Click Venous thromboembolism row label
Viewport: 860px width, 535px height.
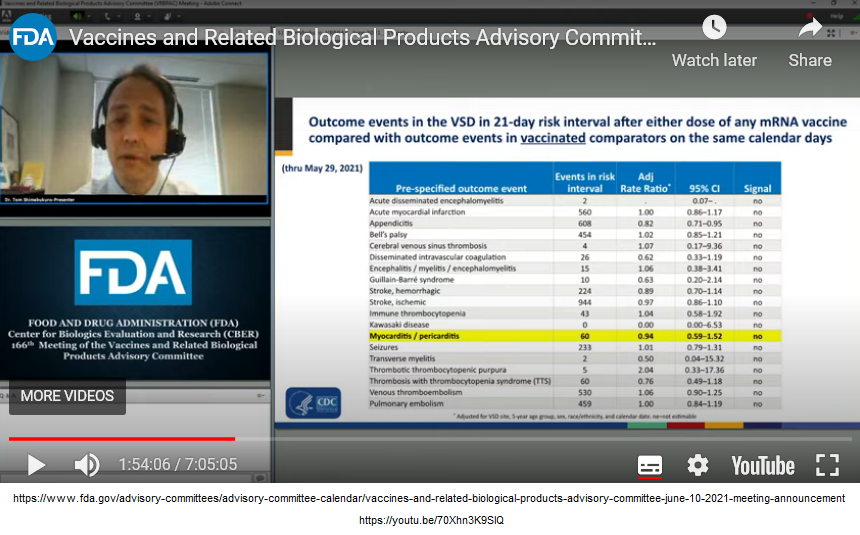pyautogui.click(x=415, y=392)
